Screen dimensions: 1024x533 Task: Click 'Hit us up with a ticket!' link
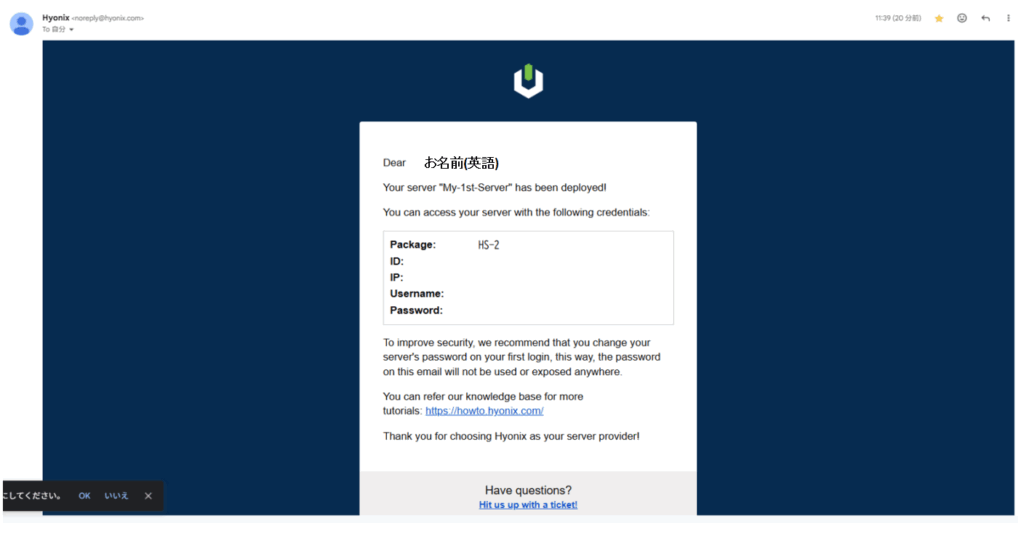pyautogui.click(x=528, y=505)
